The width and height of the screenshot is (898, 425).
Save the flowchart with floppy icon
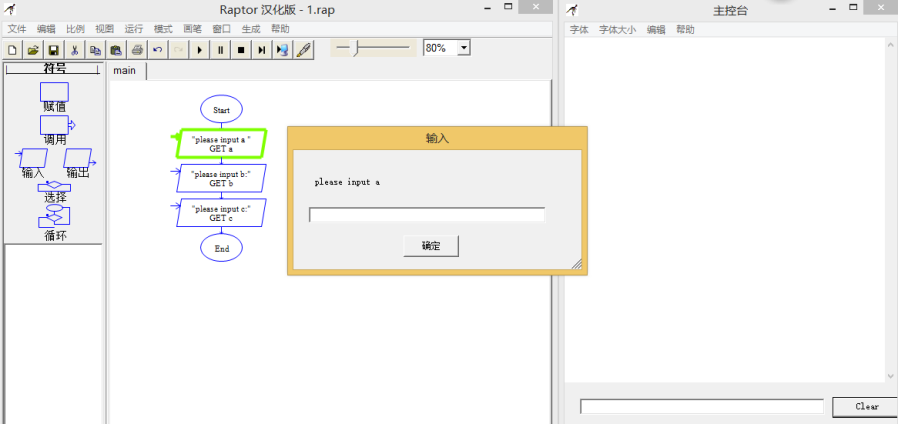[x=54, y=50]
